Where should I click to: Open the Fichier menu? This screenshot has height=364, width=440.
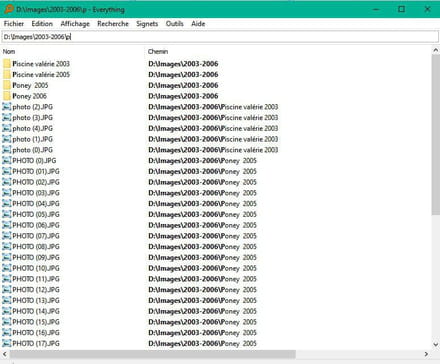tap(14, 24)
